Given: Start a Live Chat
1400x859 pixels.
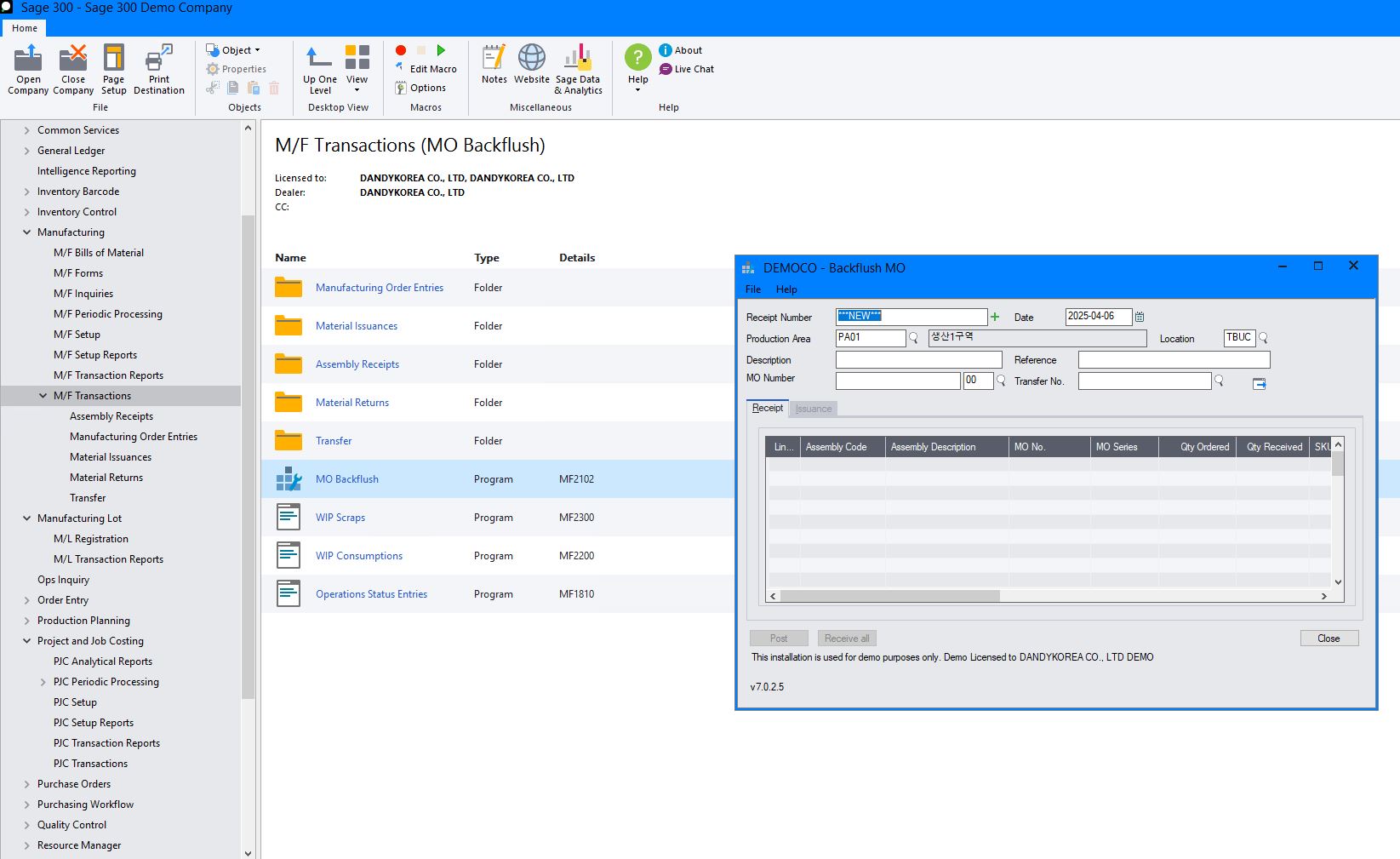Looking at the screenshot, I should (686, 69).
